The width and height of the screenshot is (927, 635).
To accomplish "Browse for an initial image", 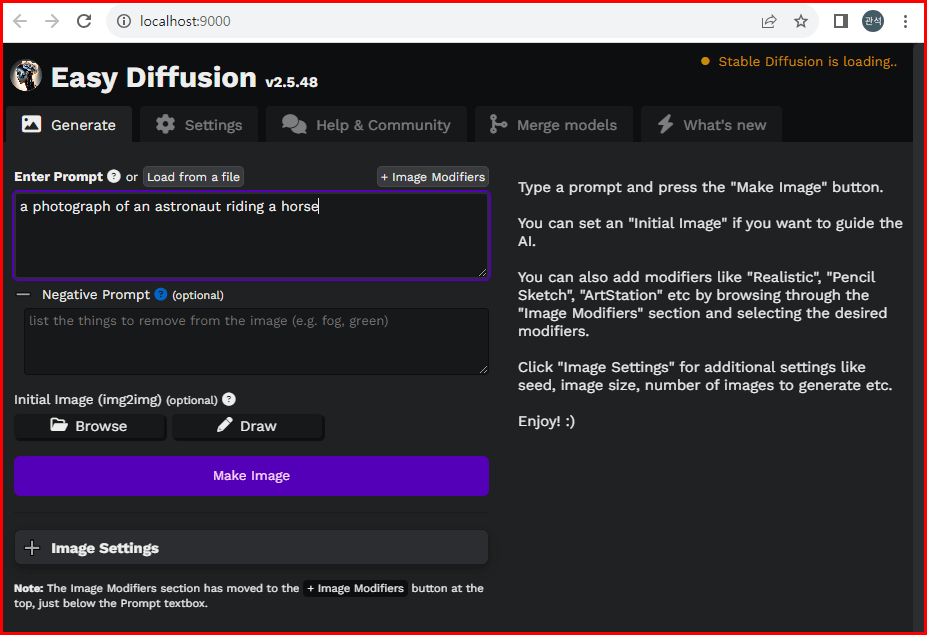I will point(90,426).
